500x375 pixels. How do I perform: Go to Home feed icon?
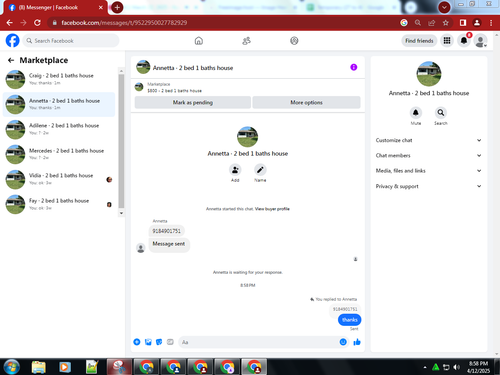[x=199, y=41]
